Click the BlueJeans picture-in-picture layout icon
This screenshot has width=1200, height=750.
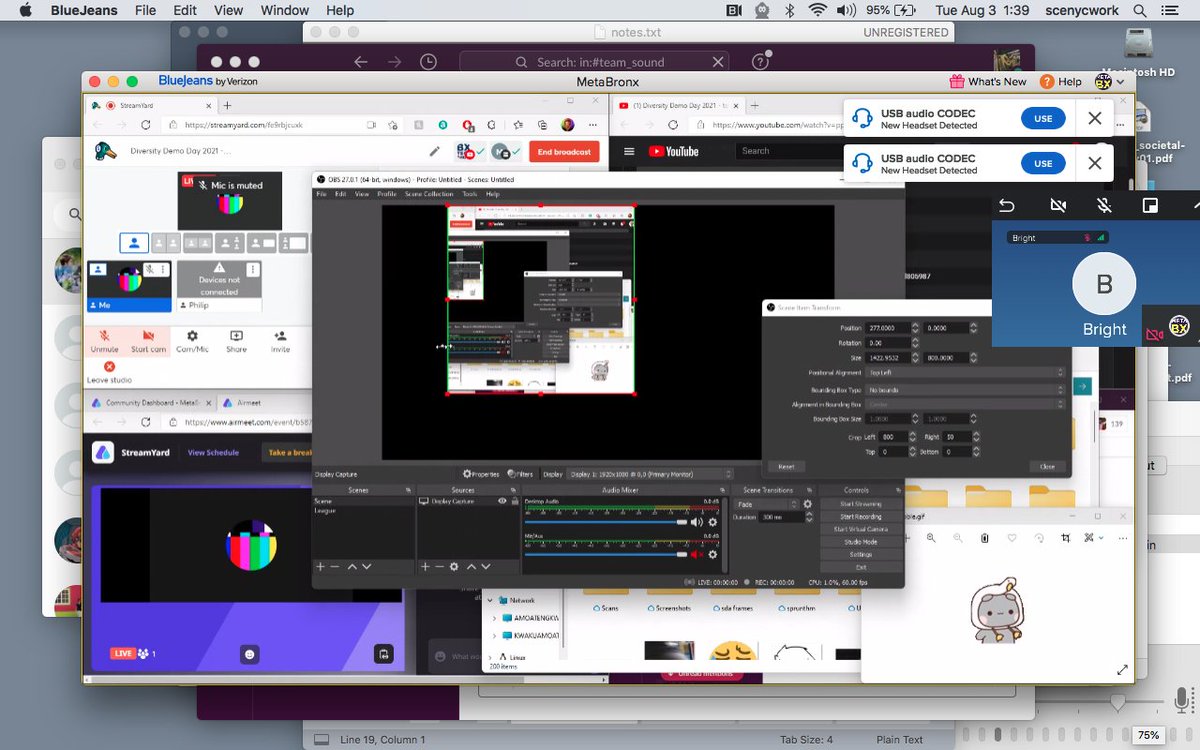(x=1150, y=205)
